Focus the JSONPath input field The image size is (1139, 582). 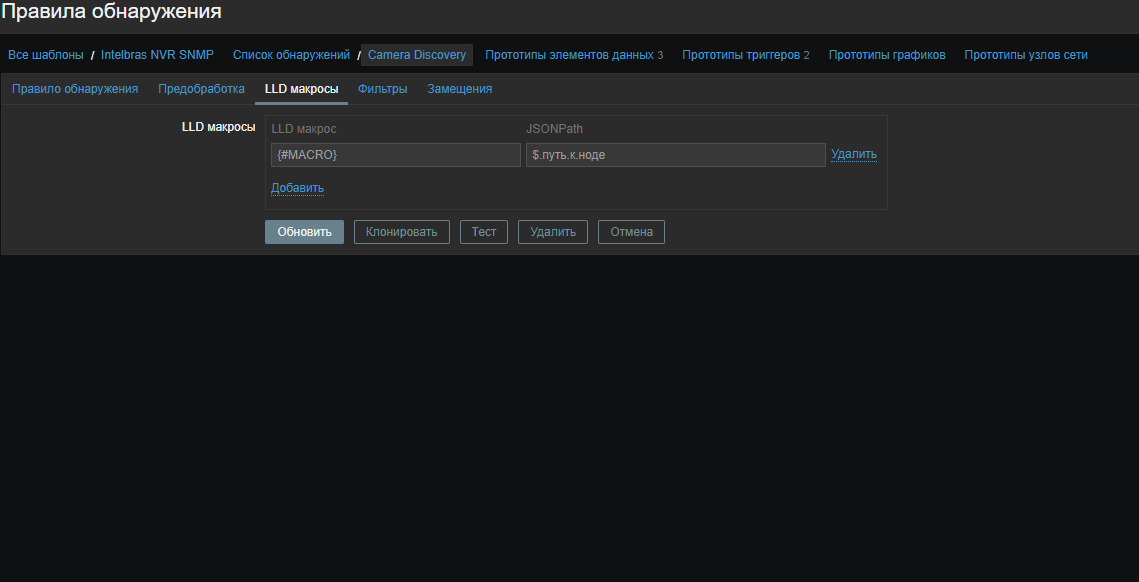(675, 155)
